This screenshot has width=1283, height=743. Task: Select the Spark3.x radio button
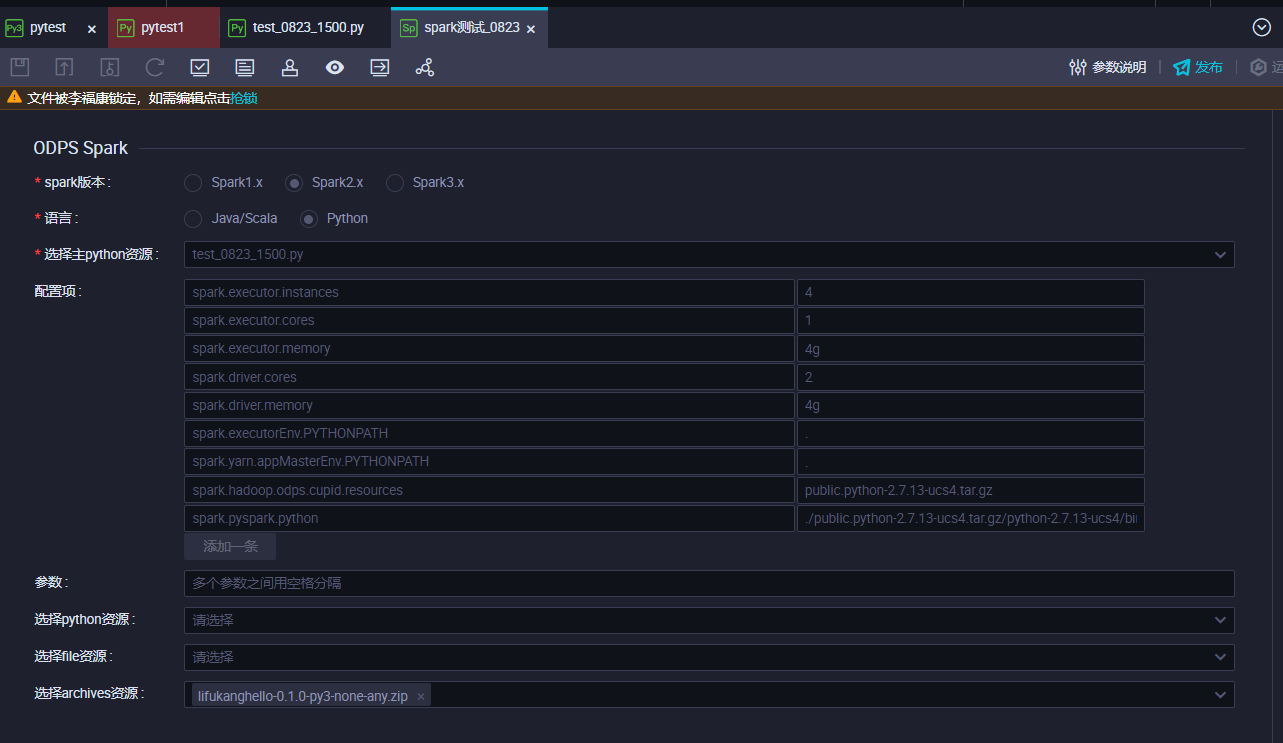pyautogui.click(x=395, y=183)
